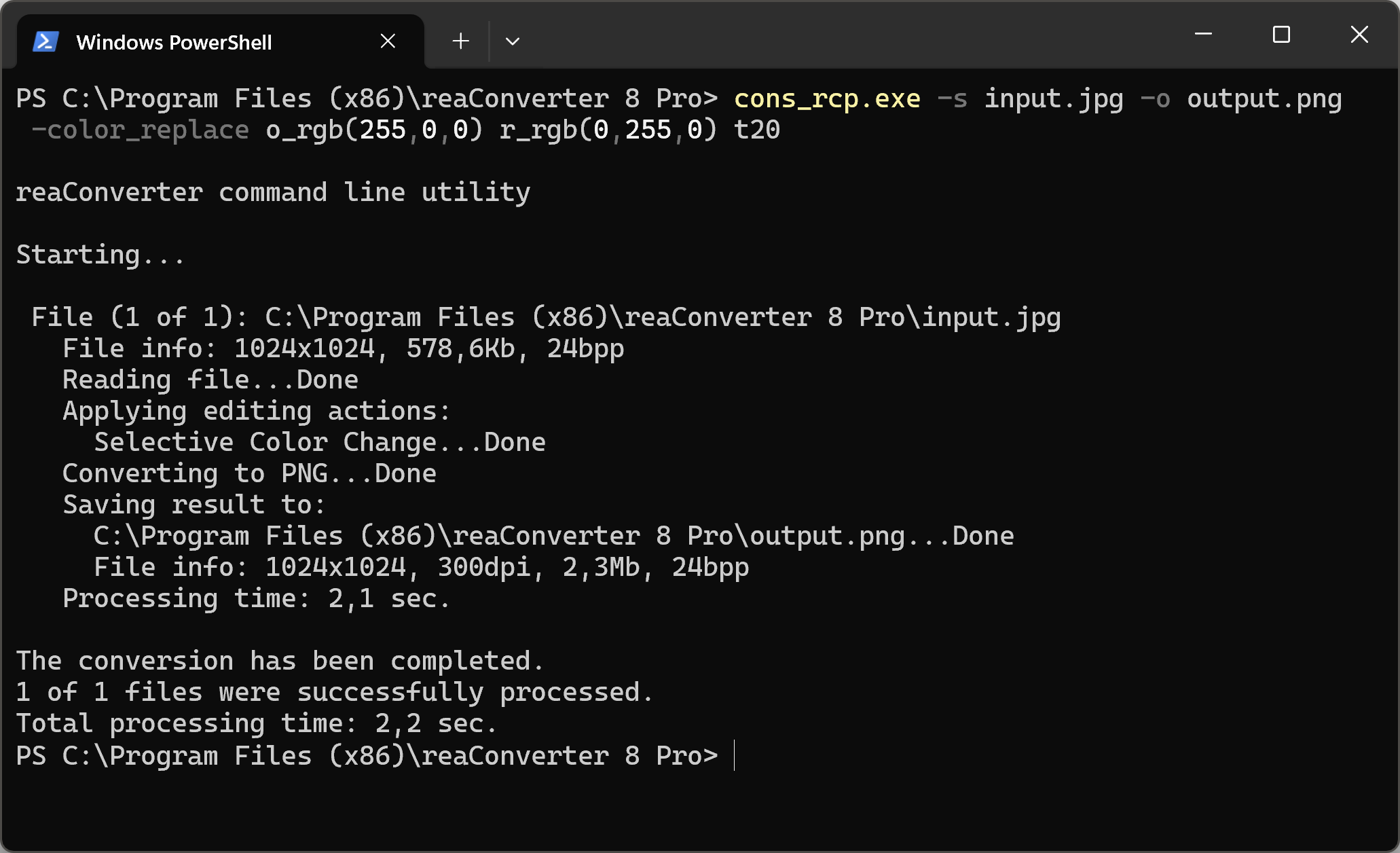Click the PowerShell icon in the tab
Screen dimensions: 1400x853
(x=45, y=42)
